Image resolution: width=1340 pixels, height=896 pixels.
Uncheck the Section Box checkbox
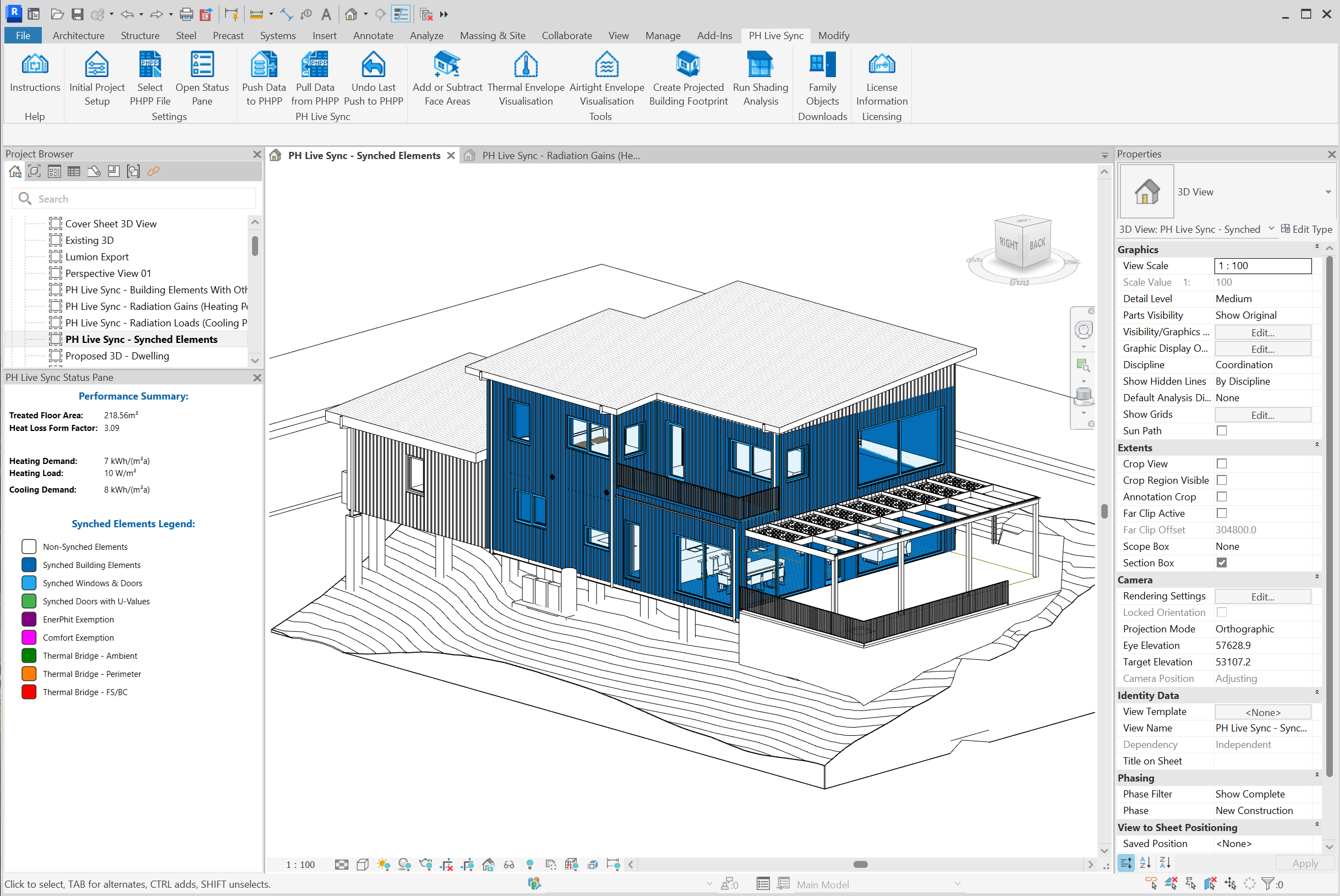coord(1221,563)
